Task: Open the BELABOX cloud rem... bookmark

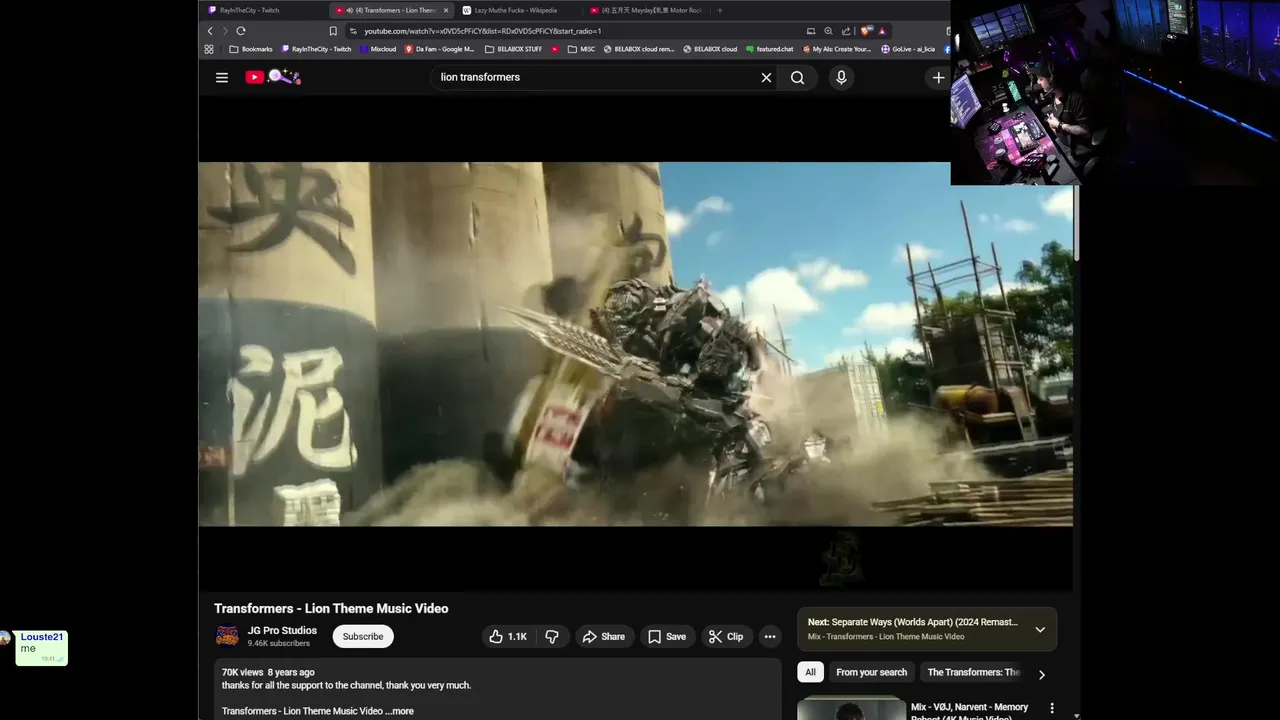Action: click(639, 49)
